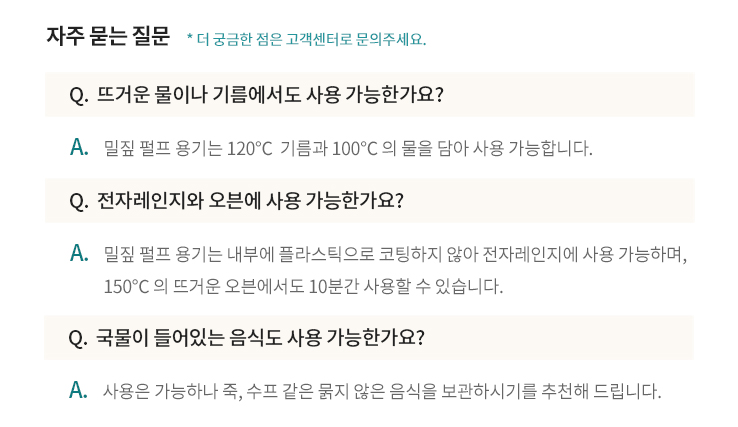Select the answer about 밀짚 펄프 용기 기름과 물
738x427 pixels.
[348, 149]
